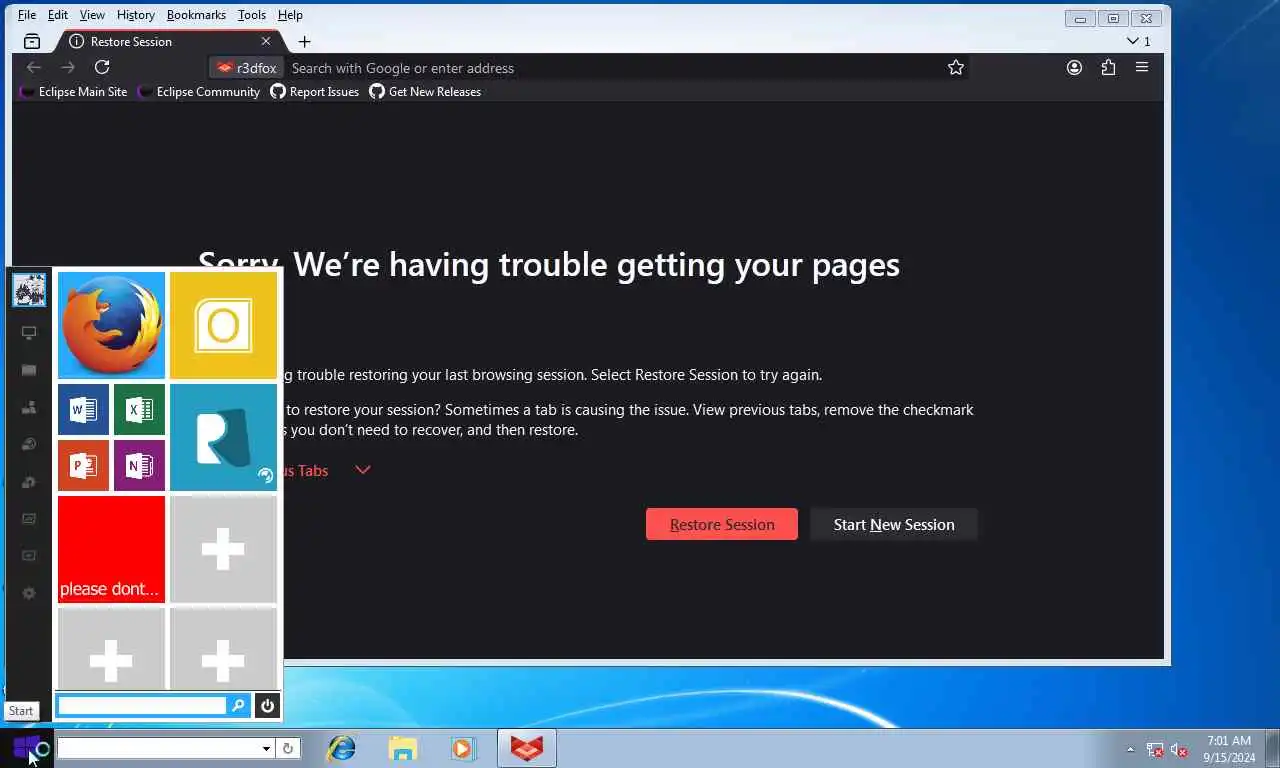The image size is (1280, 768).
Task: Open the Firefox View icon left of tabs
Action: click(32, 41)
